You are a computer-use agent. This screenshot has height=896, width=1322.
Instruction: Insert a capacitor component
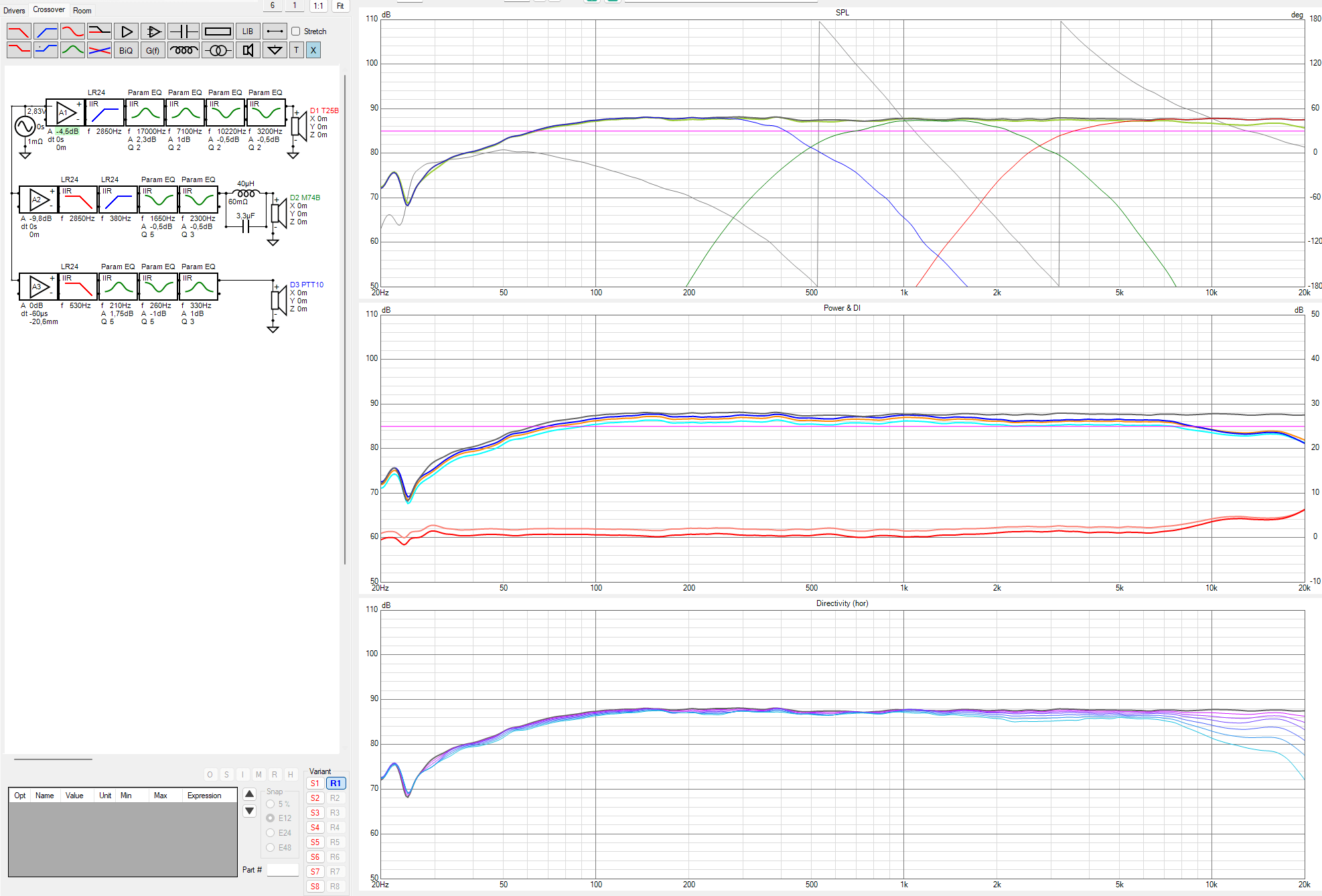[183, 31]
